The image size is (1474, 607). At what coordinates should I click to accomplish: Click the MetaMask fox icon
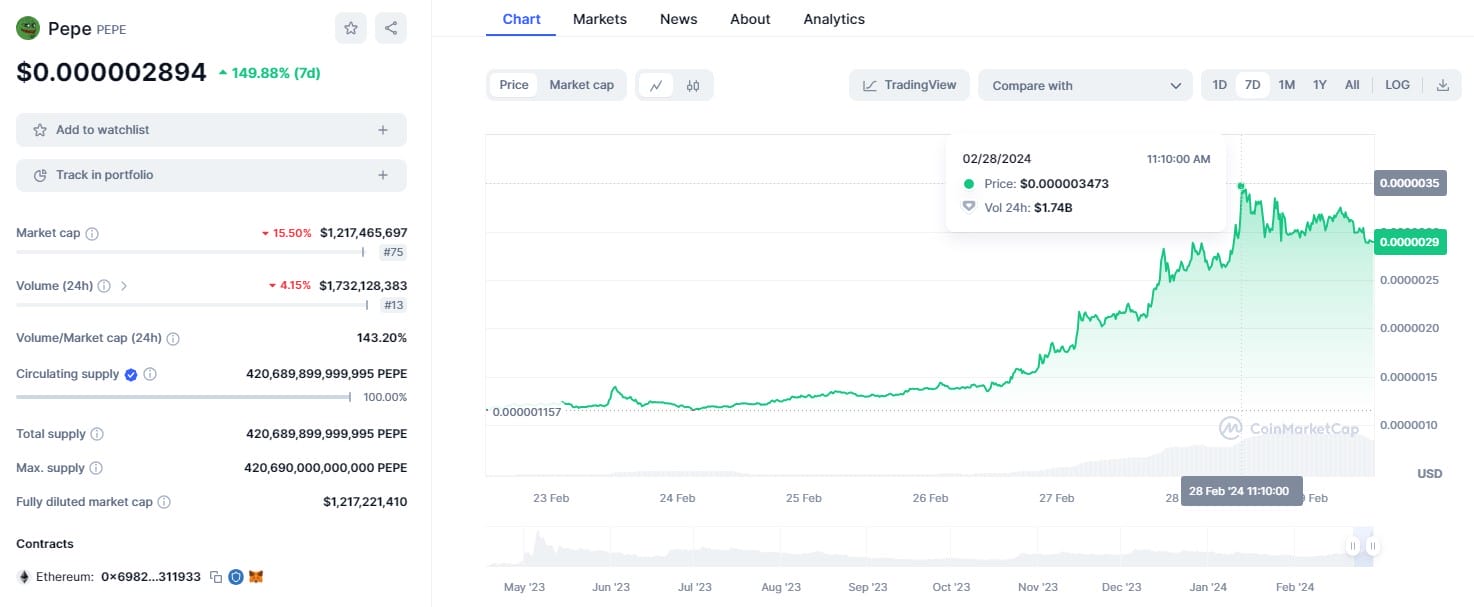click(x=256, y=577)
